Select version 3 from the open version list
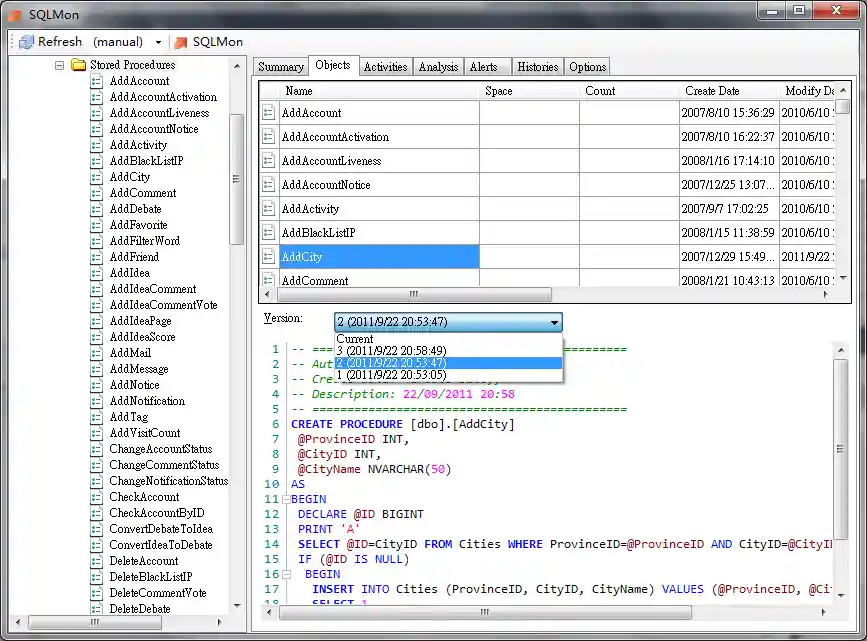The image size is (867, 641). click(x=390, y=351)
